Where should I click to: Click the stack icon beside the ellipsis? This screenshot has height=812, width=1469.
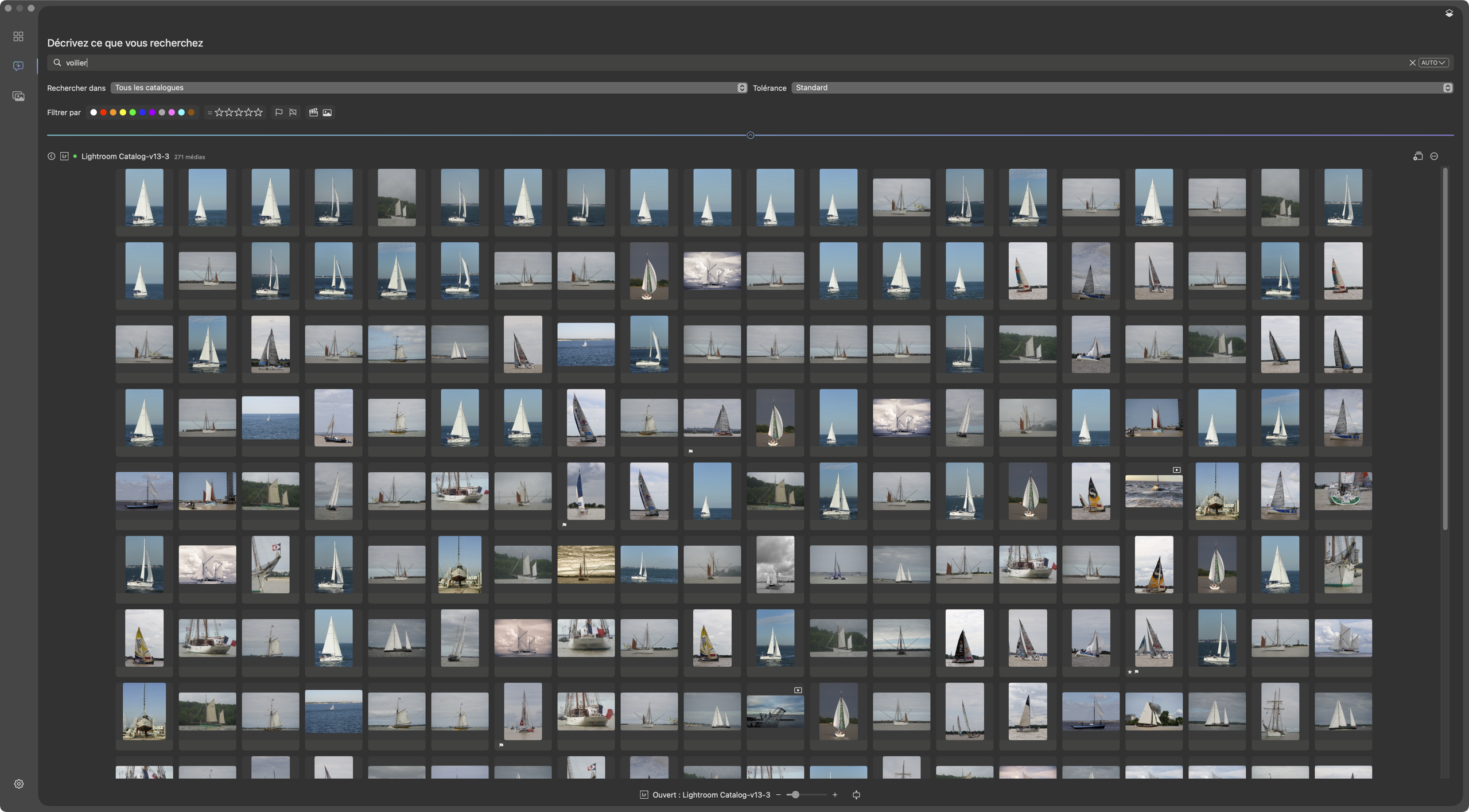[1418, 156]
